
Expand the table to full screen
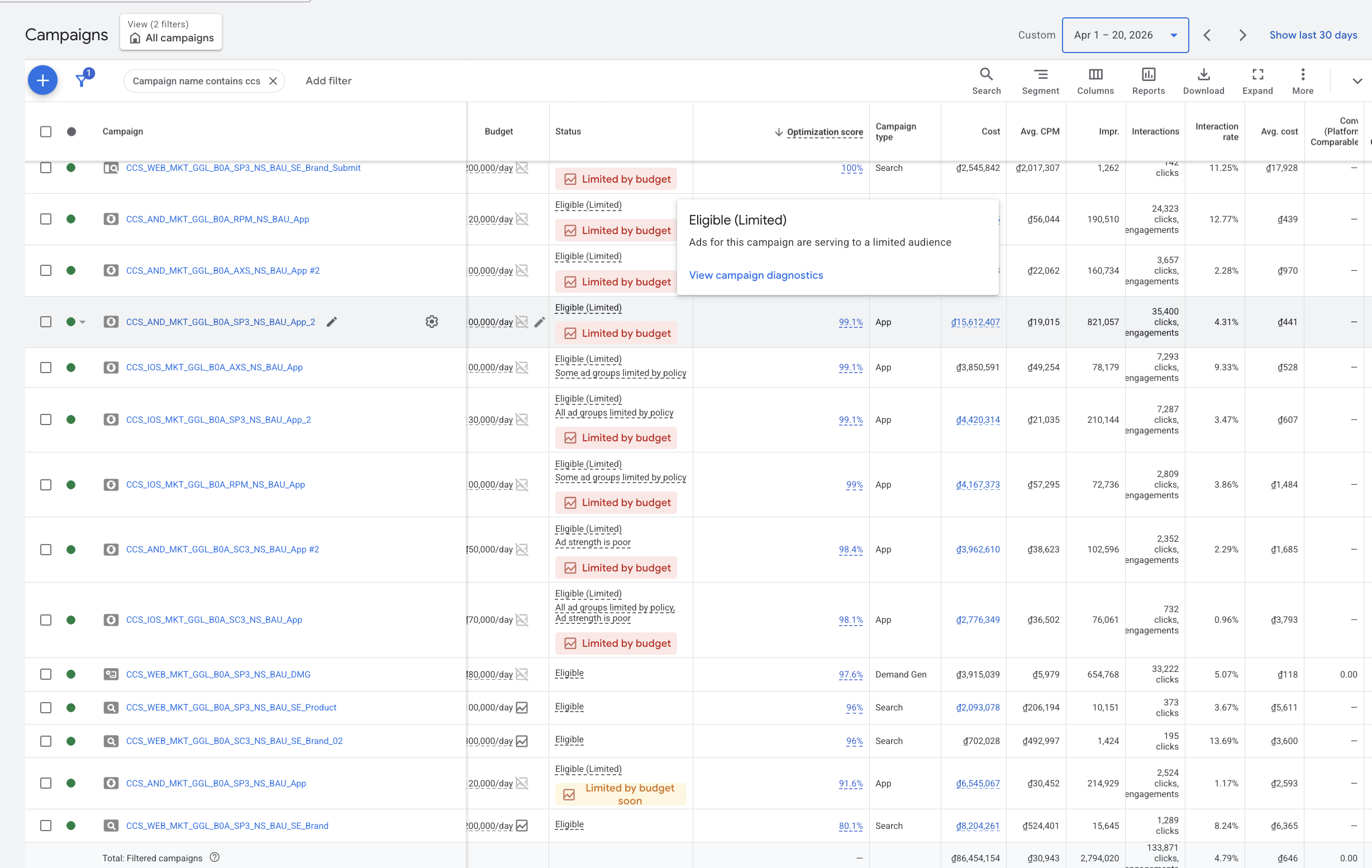[1257, 81]
